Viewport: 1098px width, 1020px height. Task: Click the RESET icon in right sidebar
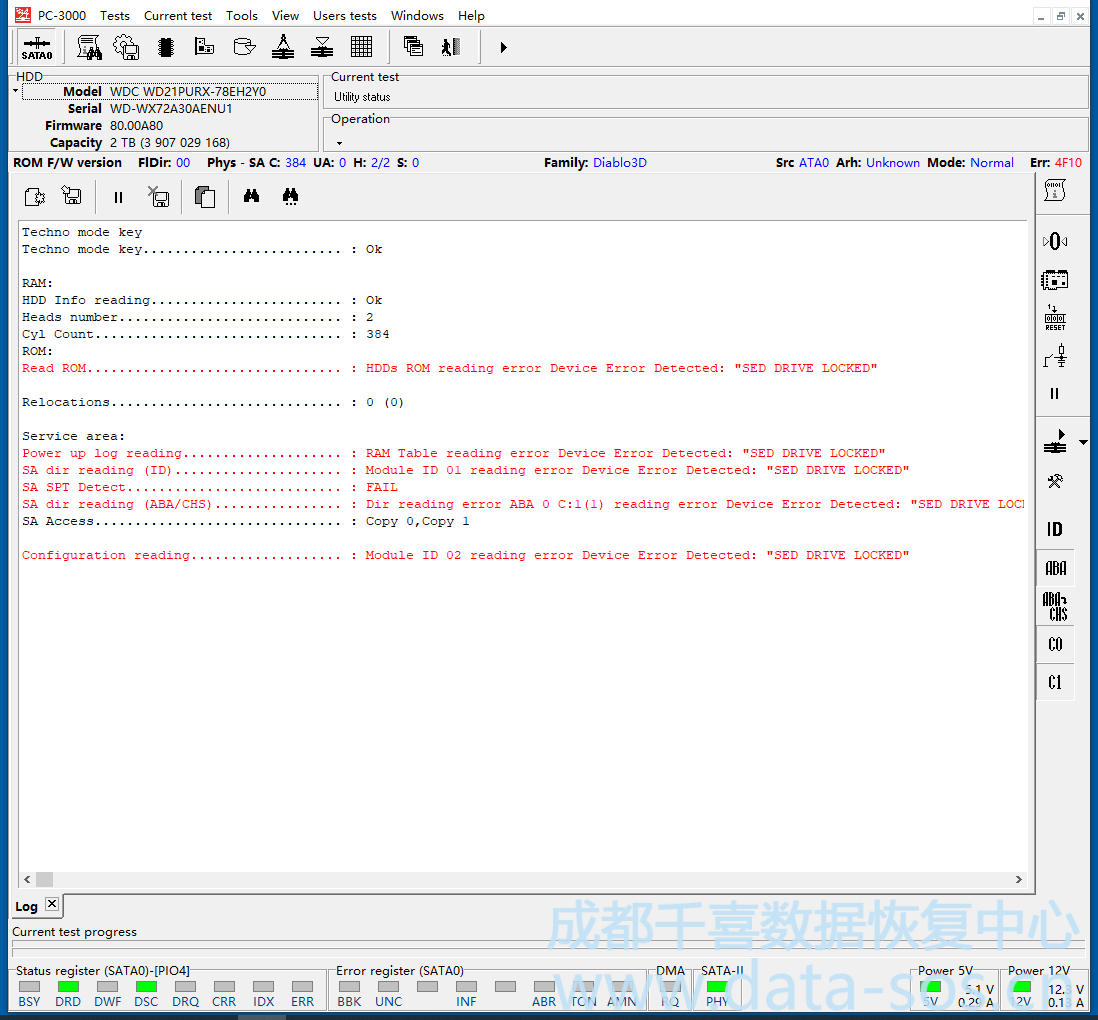click(x=1055, y=318)
